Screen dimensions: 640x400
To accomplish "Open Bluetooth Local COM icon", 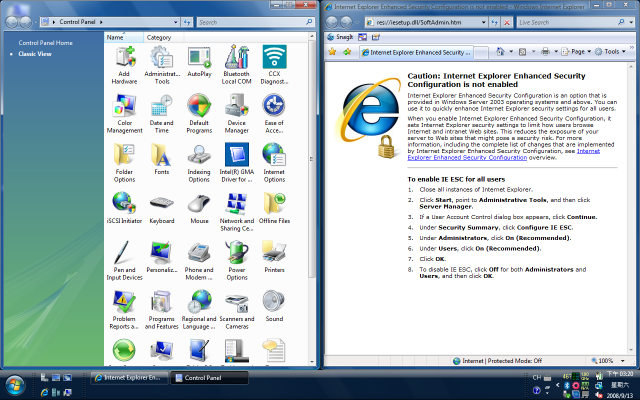I will coord(236,65).
